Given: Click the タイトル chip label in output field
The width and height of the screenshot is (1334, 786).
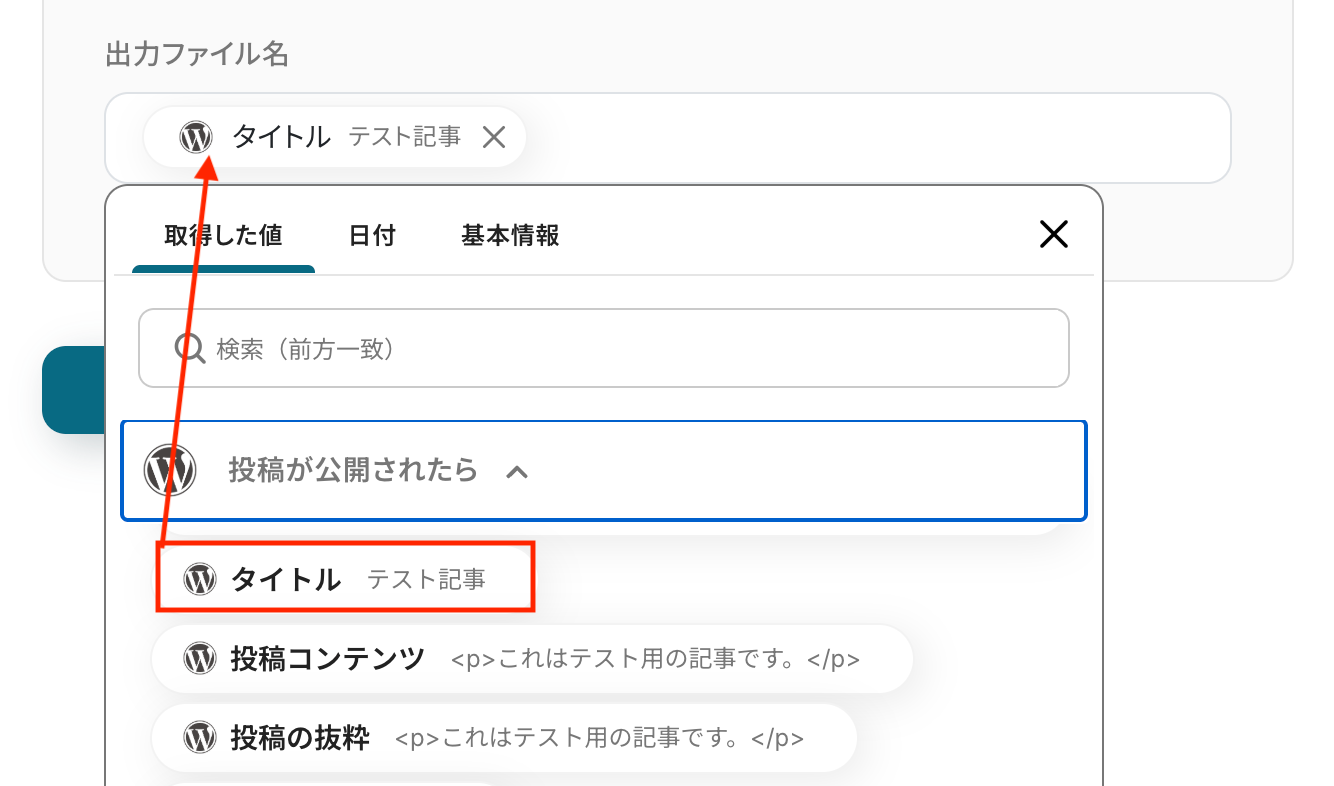Looking at the screenshot, I should 281,137.
